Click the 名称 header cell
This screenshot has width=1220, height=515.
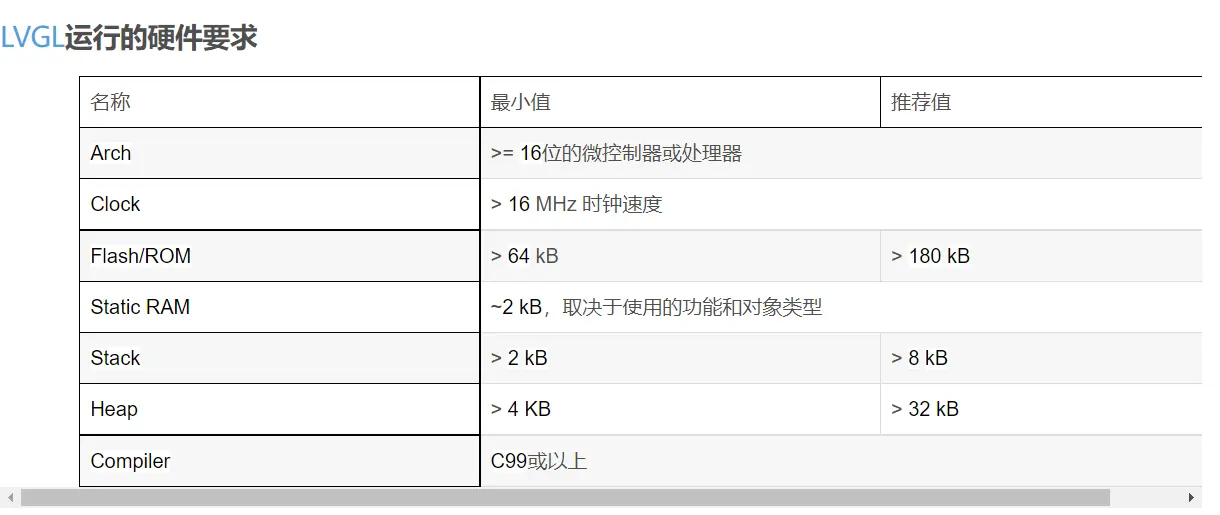pos(280,102)
